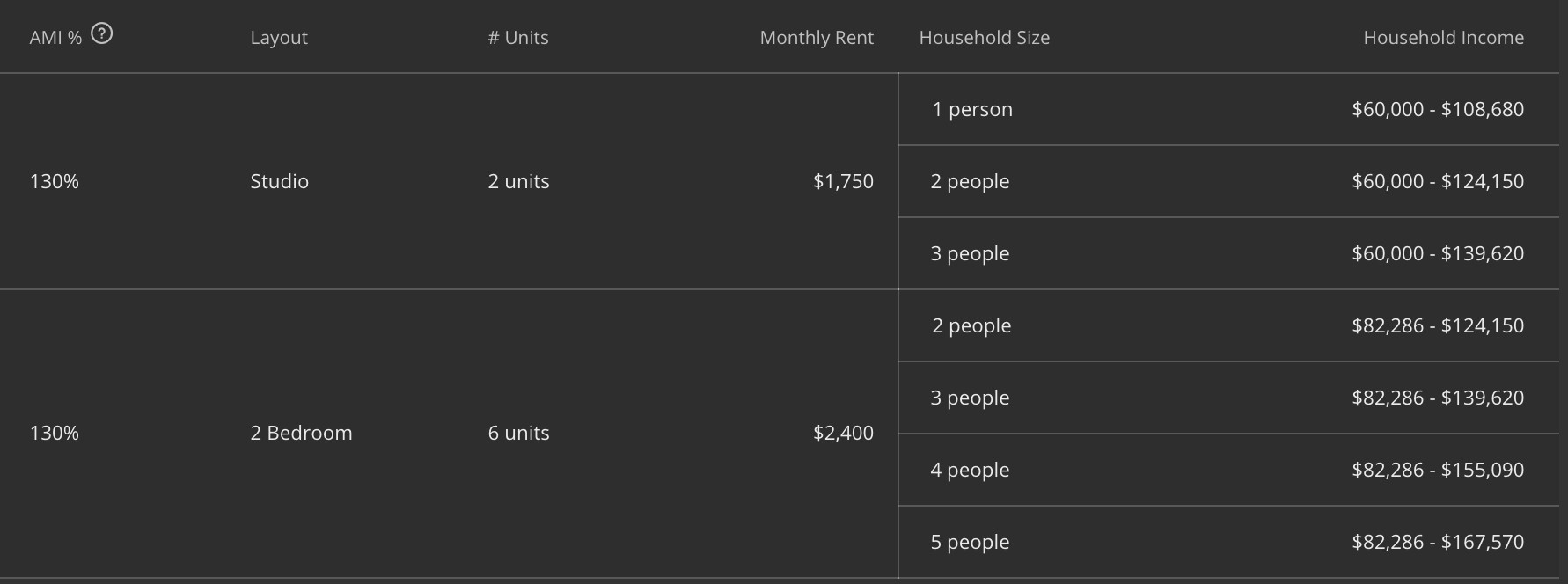Click the AMI % column header
Viewport: 1568px width, 584px height.
point(55,38)
